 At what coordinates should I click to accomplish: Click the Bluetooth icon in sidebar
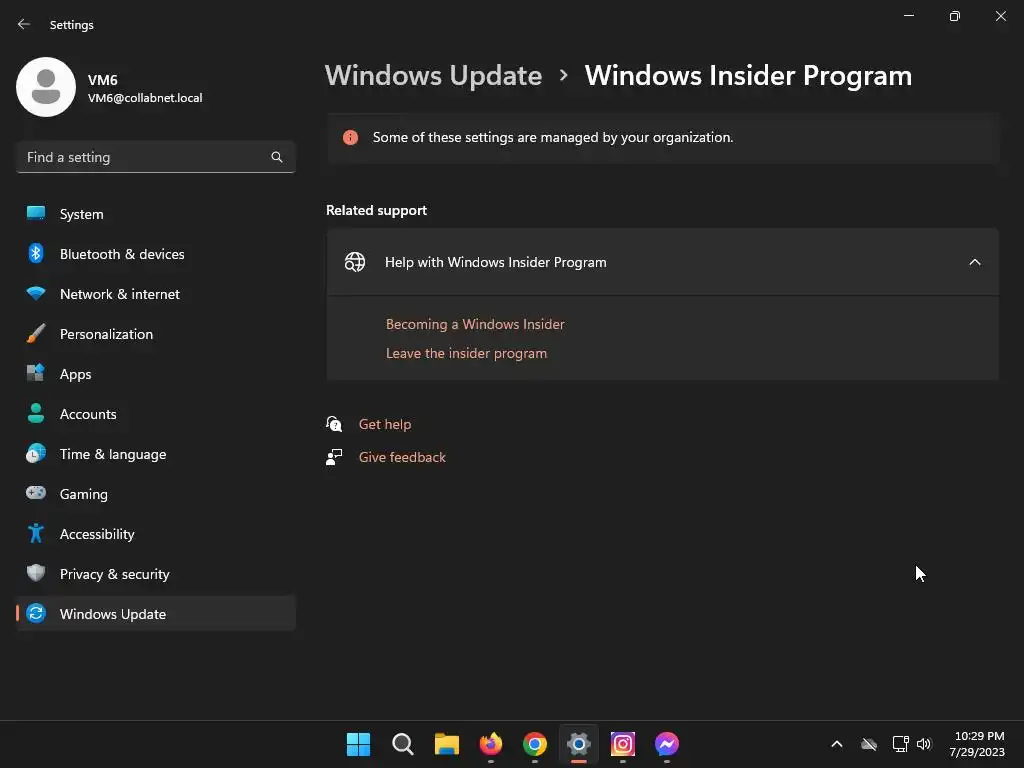(x=36, y=253)
